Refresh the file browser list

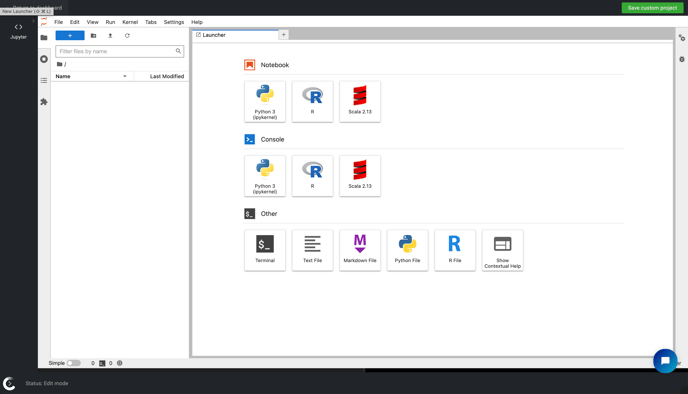[x=127, y=36]
